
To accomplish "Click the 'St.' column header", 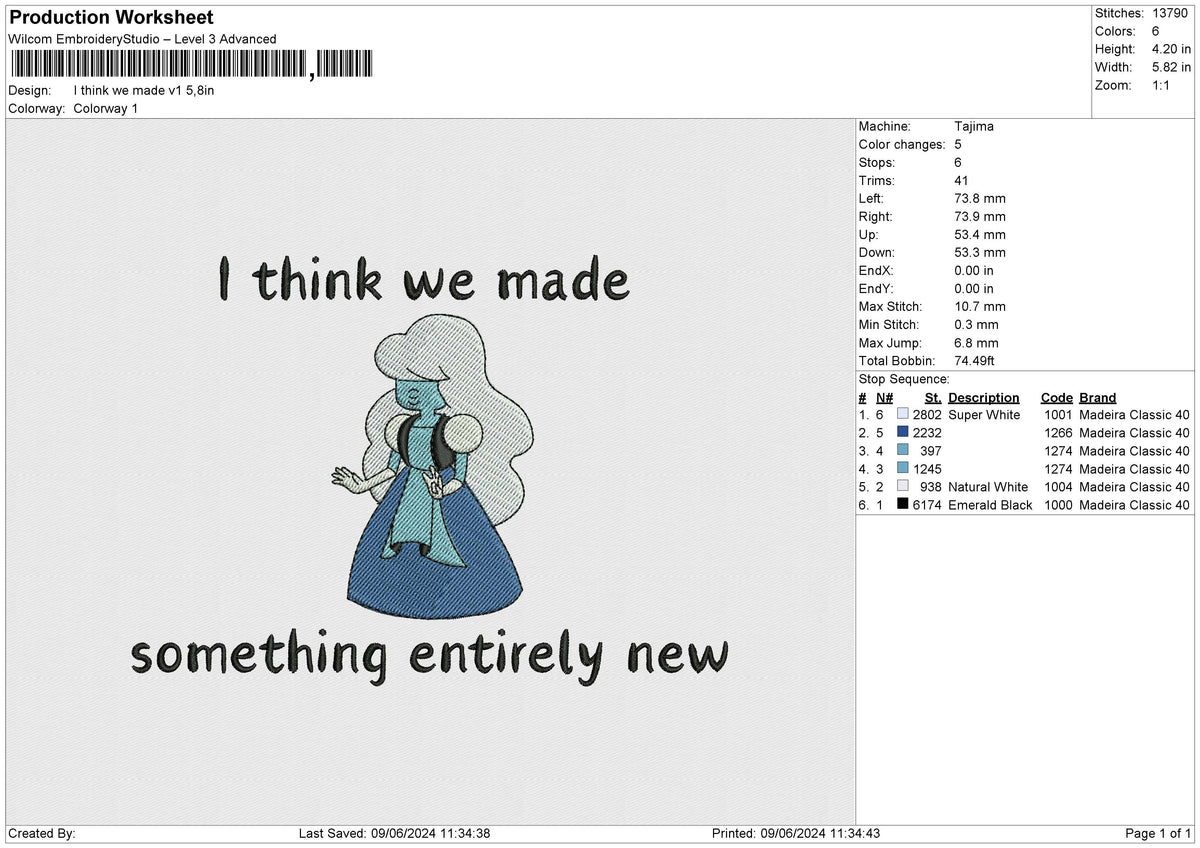I will (933, 397).
